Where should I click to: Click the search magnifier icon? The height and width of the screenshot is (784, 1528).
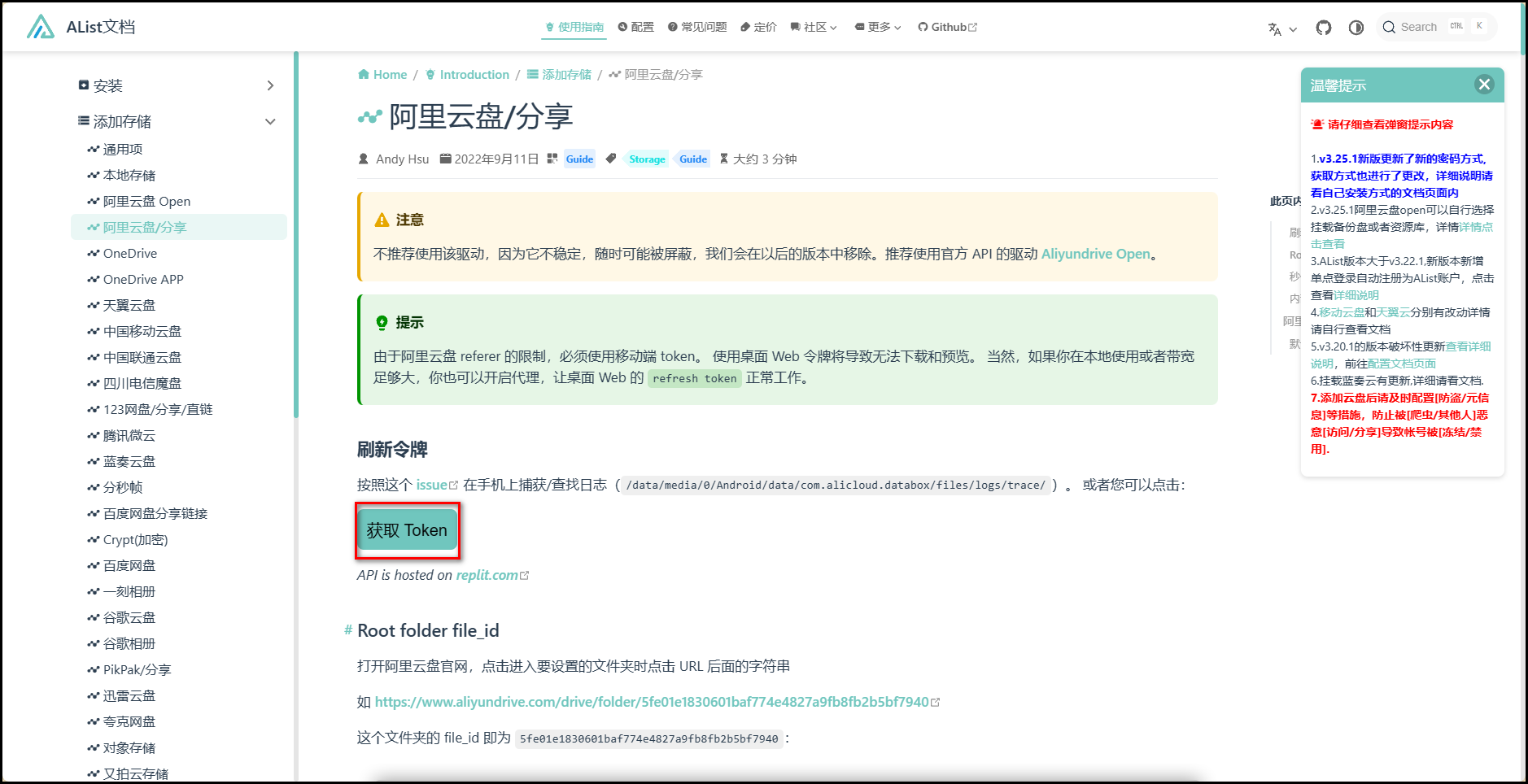pos(1389,26)
